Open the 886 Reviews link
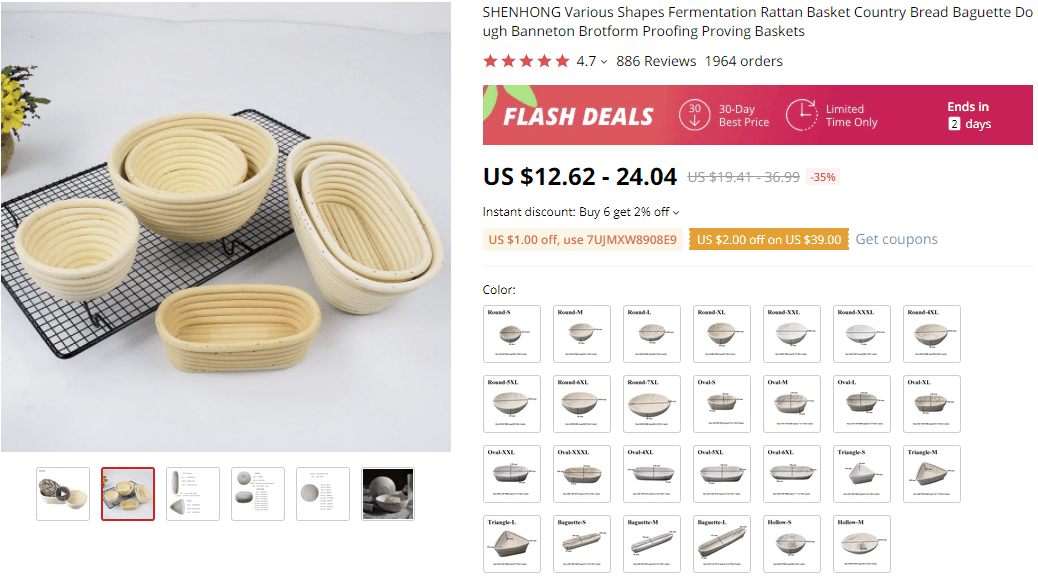The image size is (1038, 581). [656, 61]
